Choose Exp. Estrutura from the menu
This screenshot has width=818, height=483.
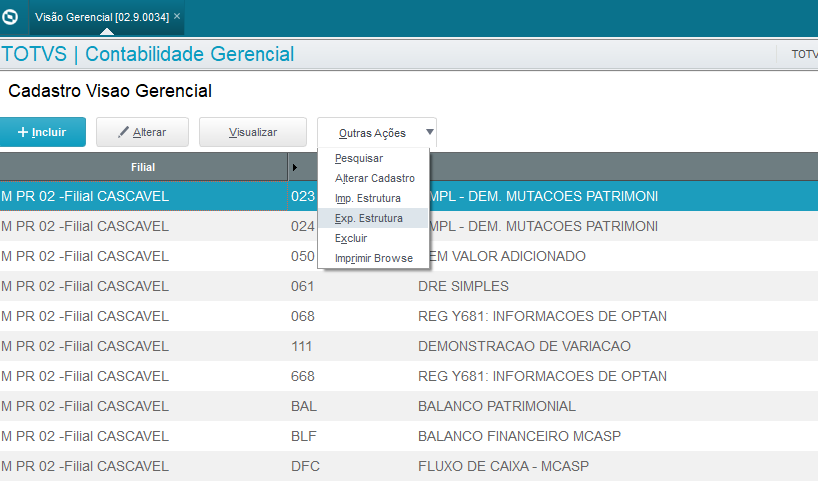[373, 218]
